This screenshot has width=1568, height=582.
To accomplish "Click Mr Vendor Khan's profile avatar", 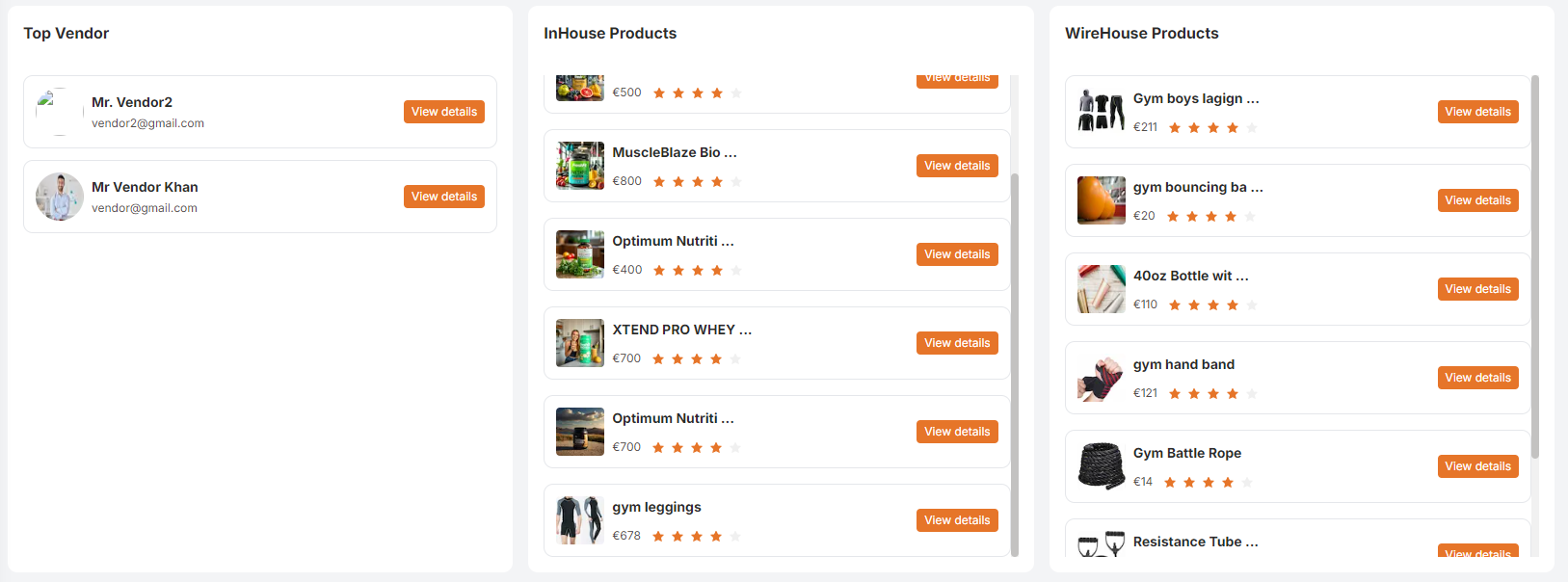I will pyautogui.click(x=60, y=197).
